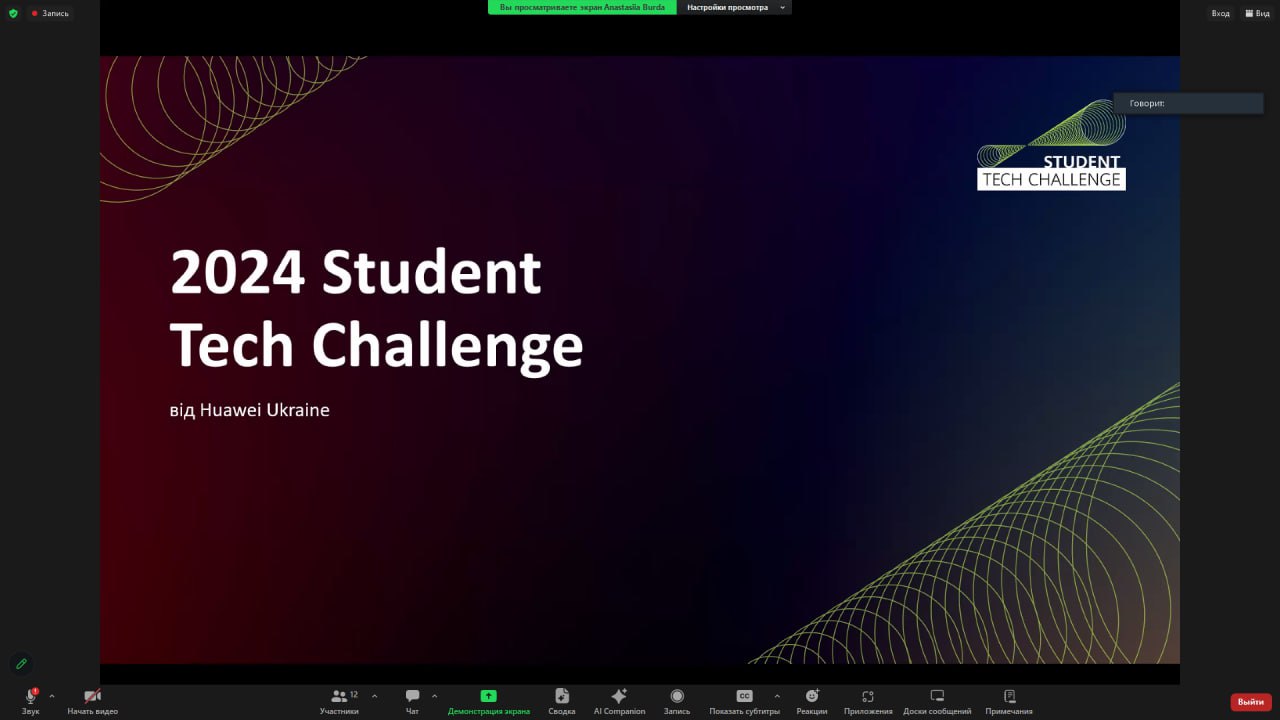The height and width of the screenshot is (720, 1280).
Task: Expand participants options arrow
Action: click(x=375, y=696)
